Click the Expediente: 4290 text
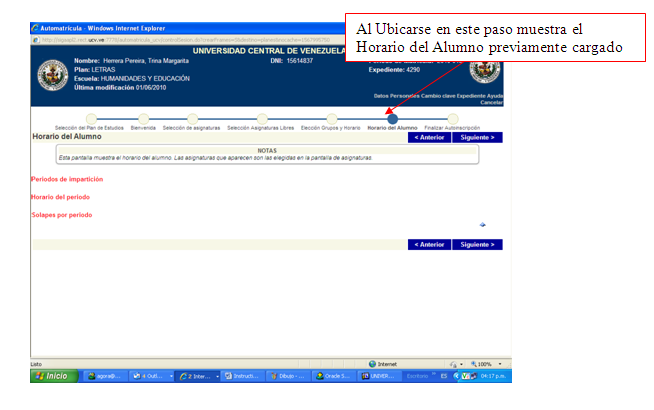The width and height of the screenshot is (654, 410). [x=394, y=70]
